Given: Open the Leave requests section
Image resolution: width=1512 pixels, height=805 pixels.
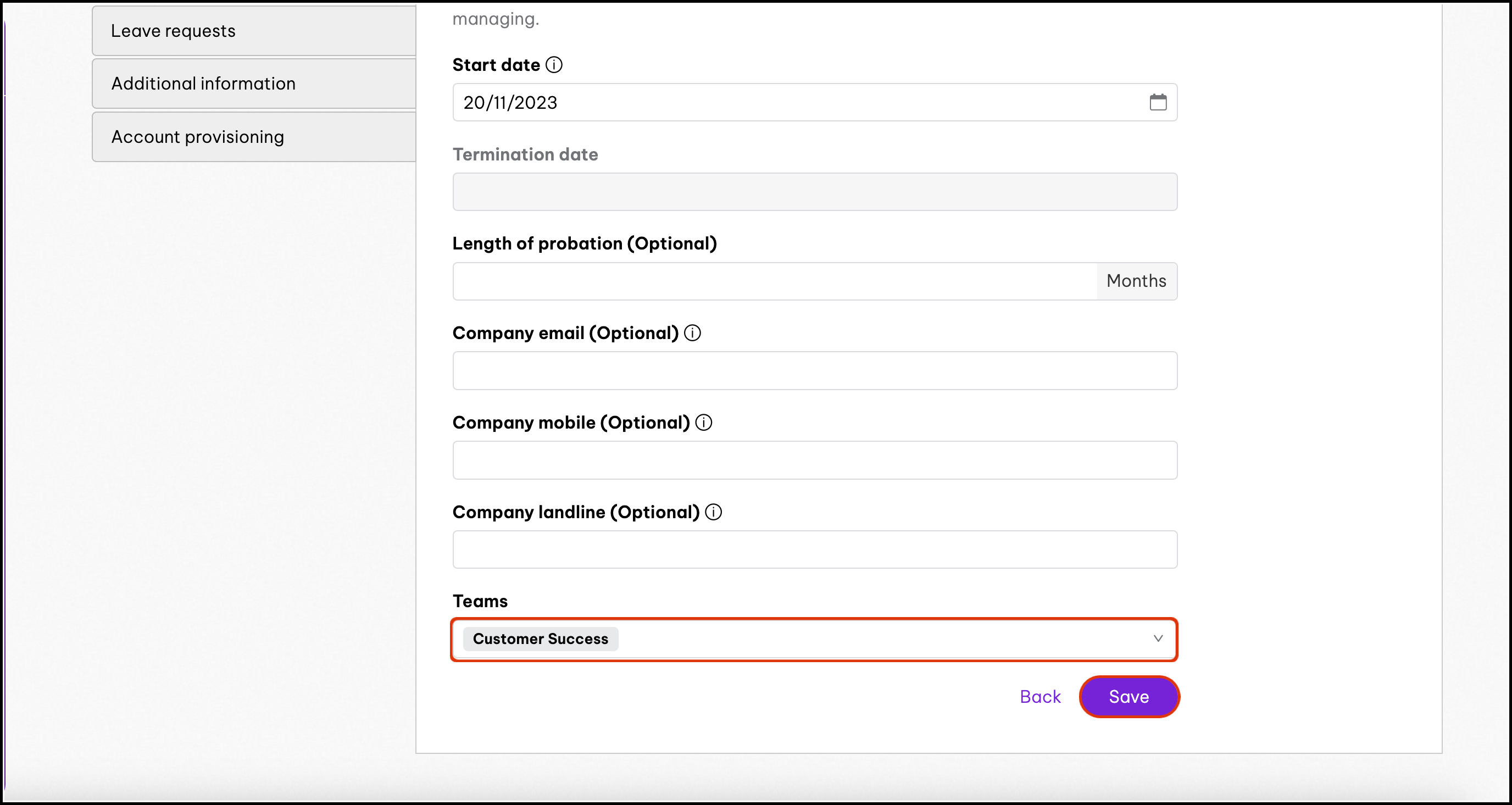Looking at the screenshot, I should coord(254,31).
